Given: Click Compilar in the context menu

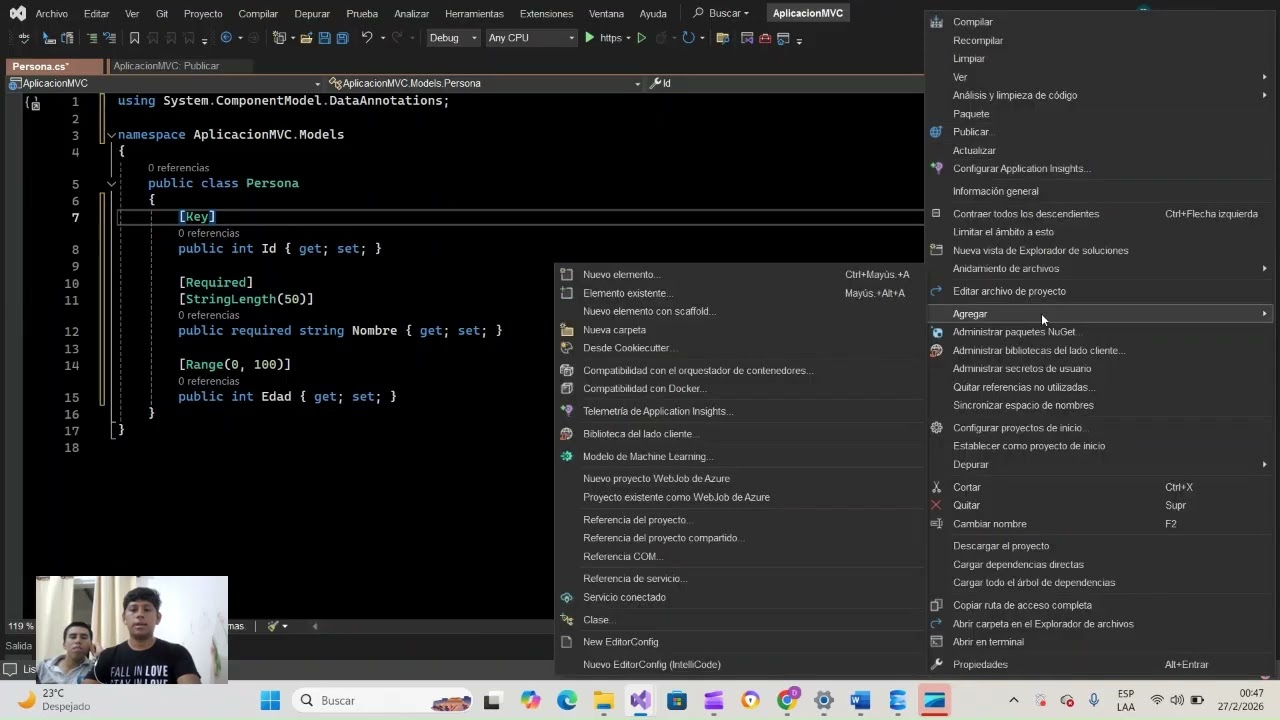Looking at the screenshot, I should [x=1100, y=22].
